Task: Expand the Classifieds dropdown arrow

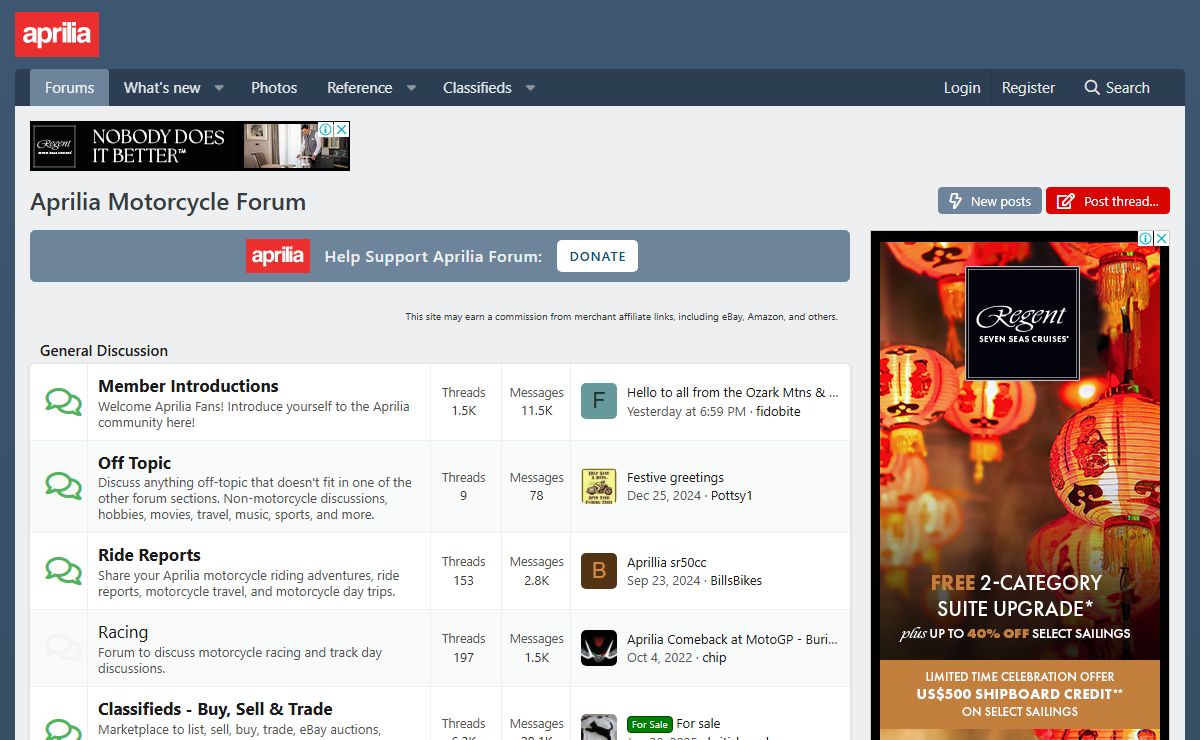Action: (x=530, y=88)
